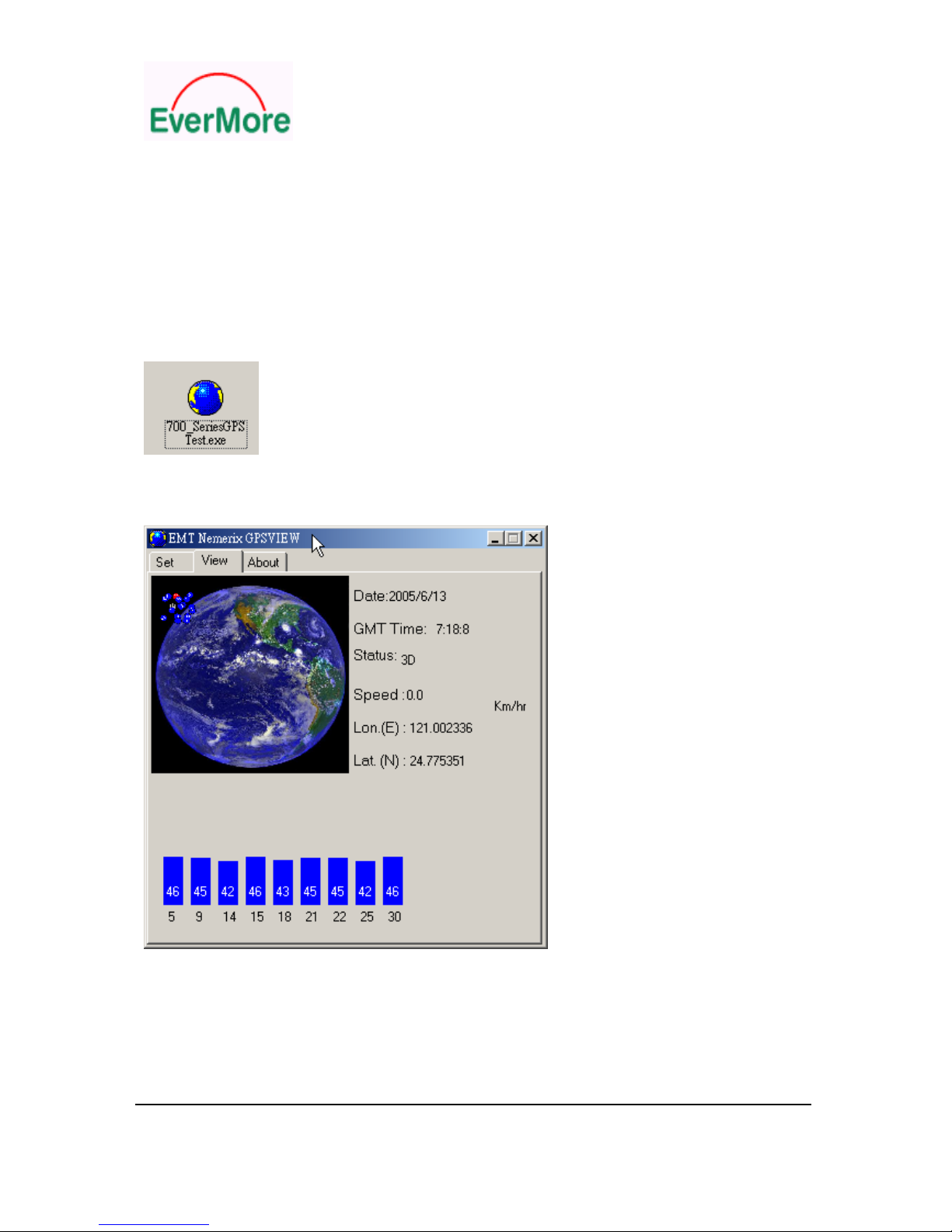The image size is (952, 1232).
Task: Click the 'Date:2005/6/13' text
Action: coord(399,596)
